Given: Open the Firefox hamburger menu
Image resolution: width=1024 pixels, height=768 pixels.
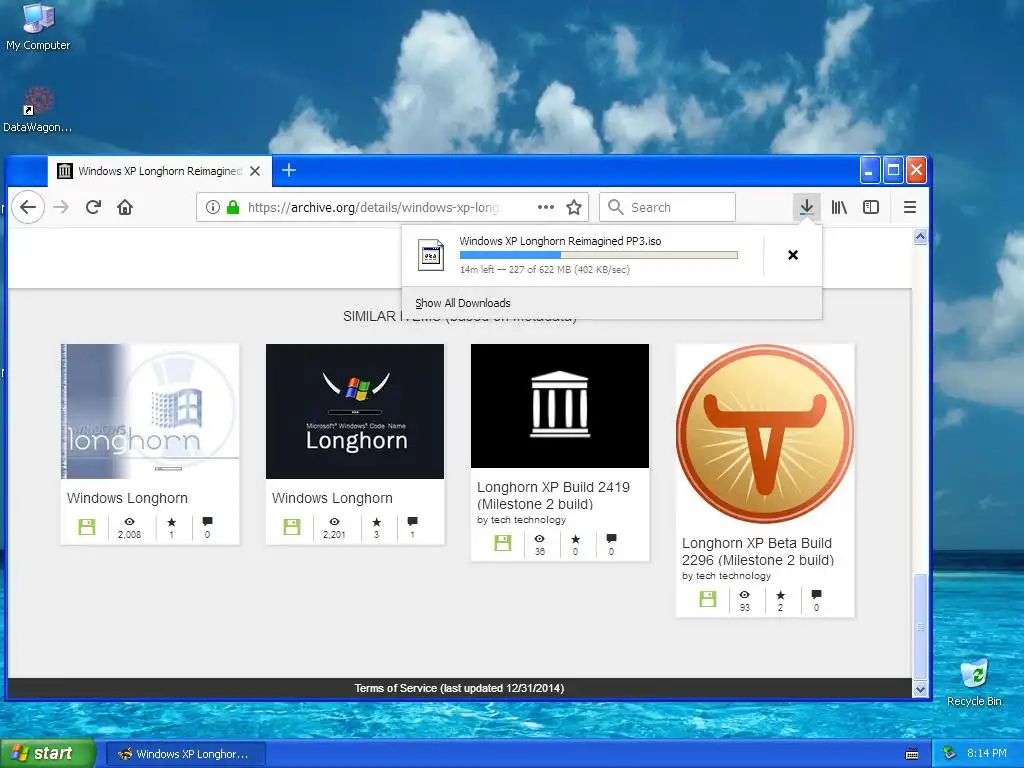Looking at the screenshot, I should point(910,208).
